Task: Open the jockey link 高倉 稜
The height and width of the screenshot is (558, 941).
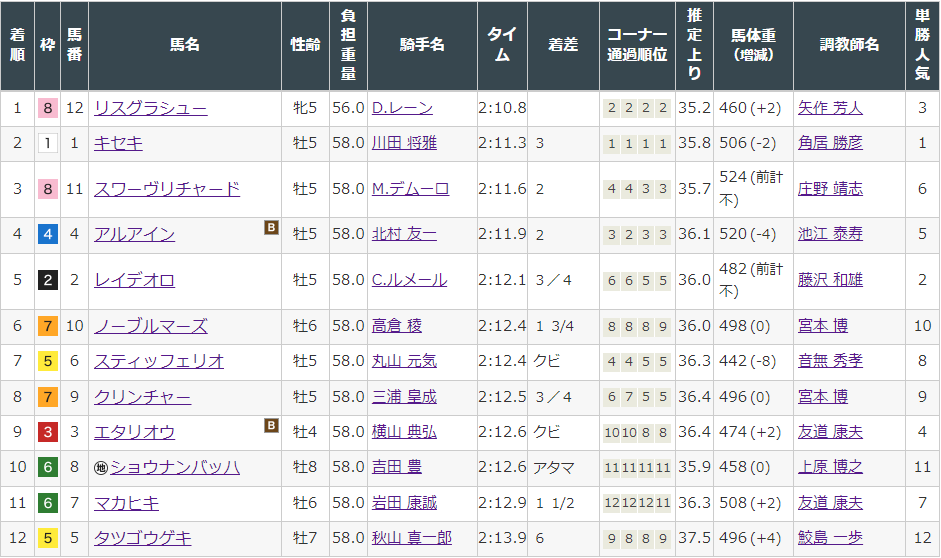Action: 397,326
